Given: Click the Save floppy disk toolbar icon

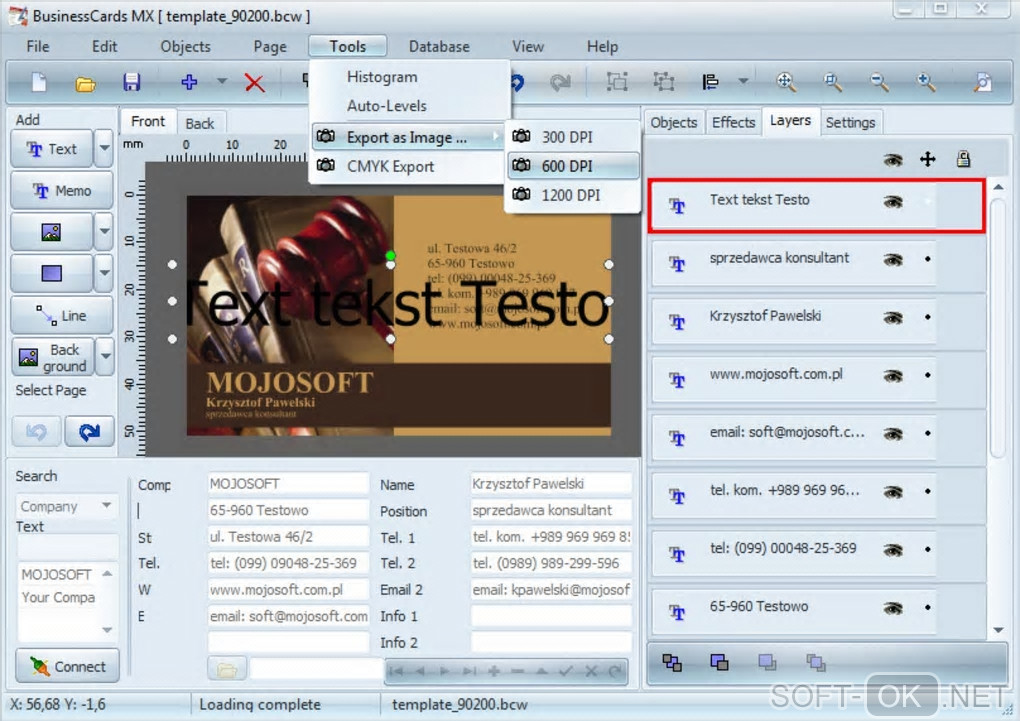Looking at the screenshot, I should click(131, 83).
